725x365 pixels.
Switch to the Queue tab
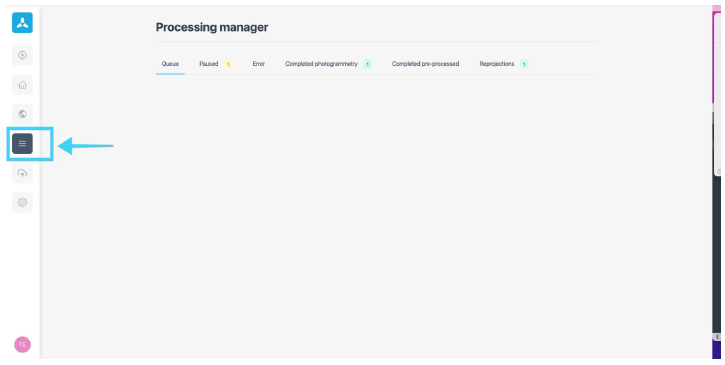point(170,64)
